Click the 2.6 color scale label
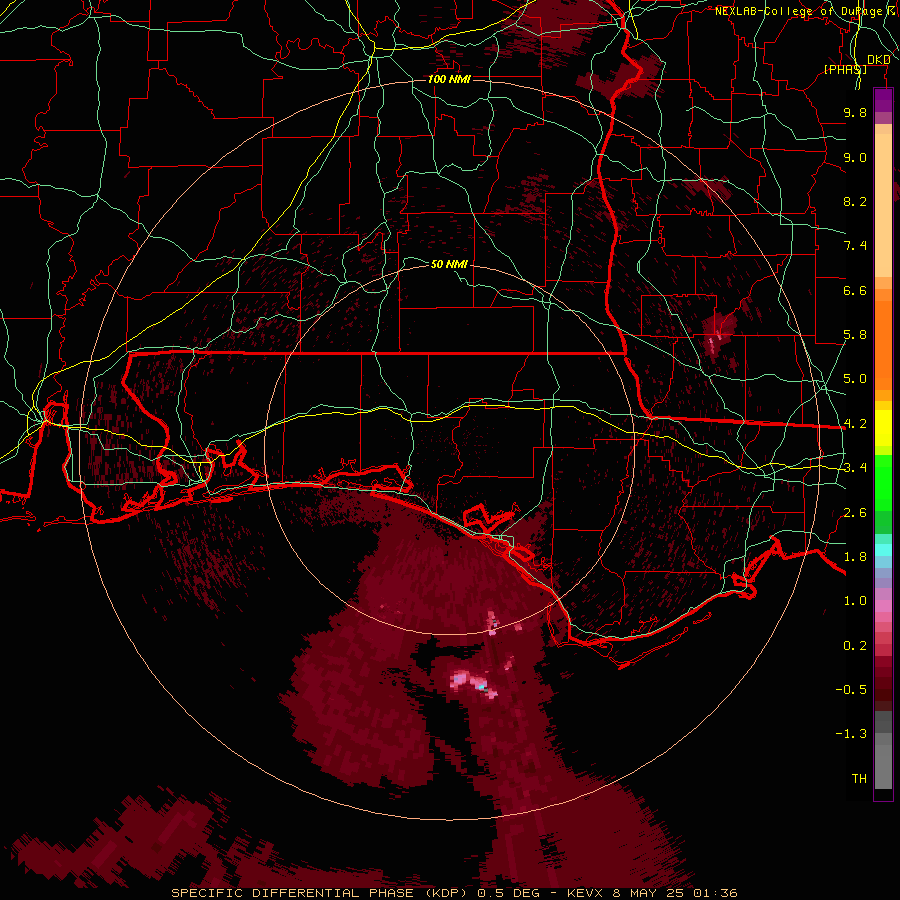 tap(855, 513)
